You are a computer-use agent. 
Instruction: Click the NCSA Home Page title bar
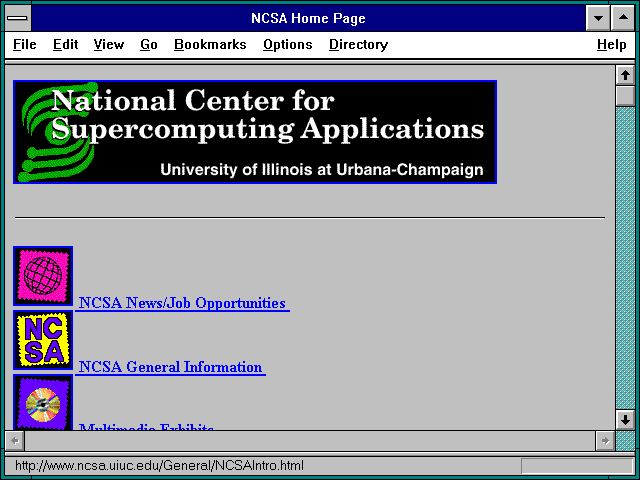click(x=308, y=18)
